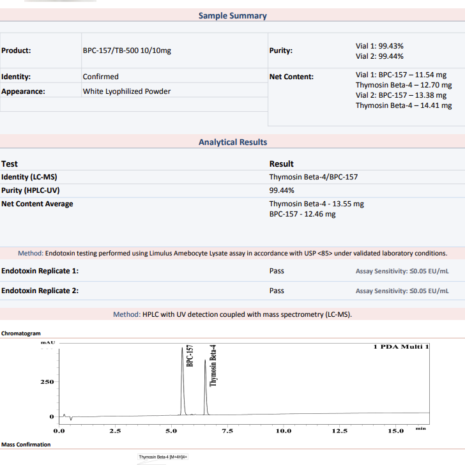Screen dimensions: 465x465
Task: Click the Identity: label in summary
Action: pos(16,77)
